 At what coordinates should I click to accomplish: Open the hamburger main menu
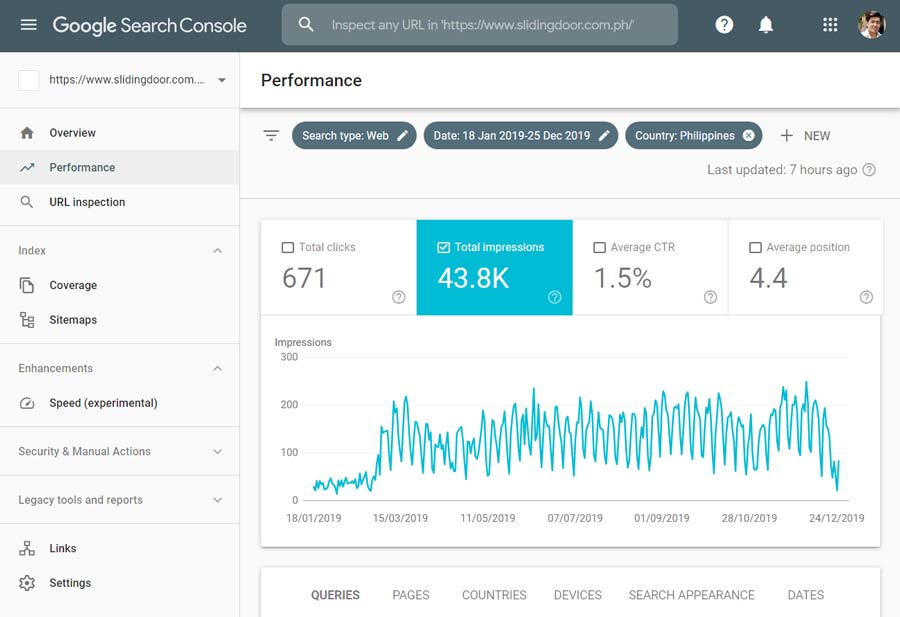pyautogui.click(x=28, y=25)
